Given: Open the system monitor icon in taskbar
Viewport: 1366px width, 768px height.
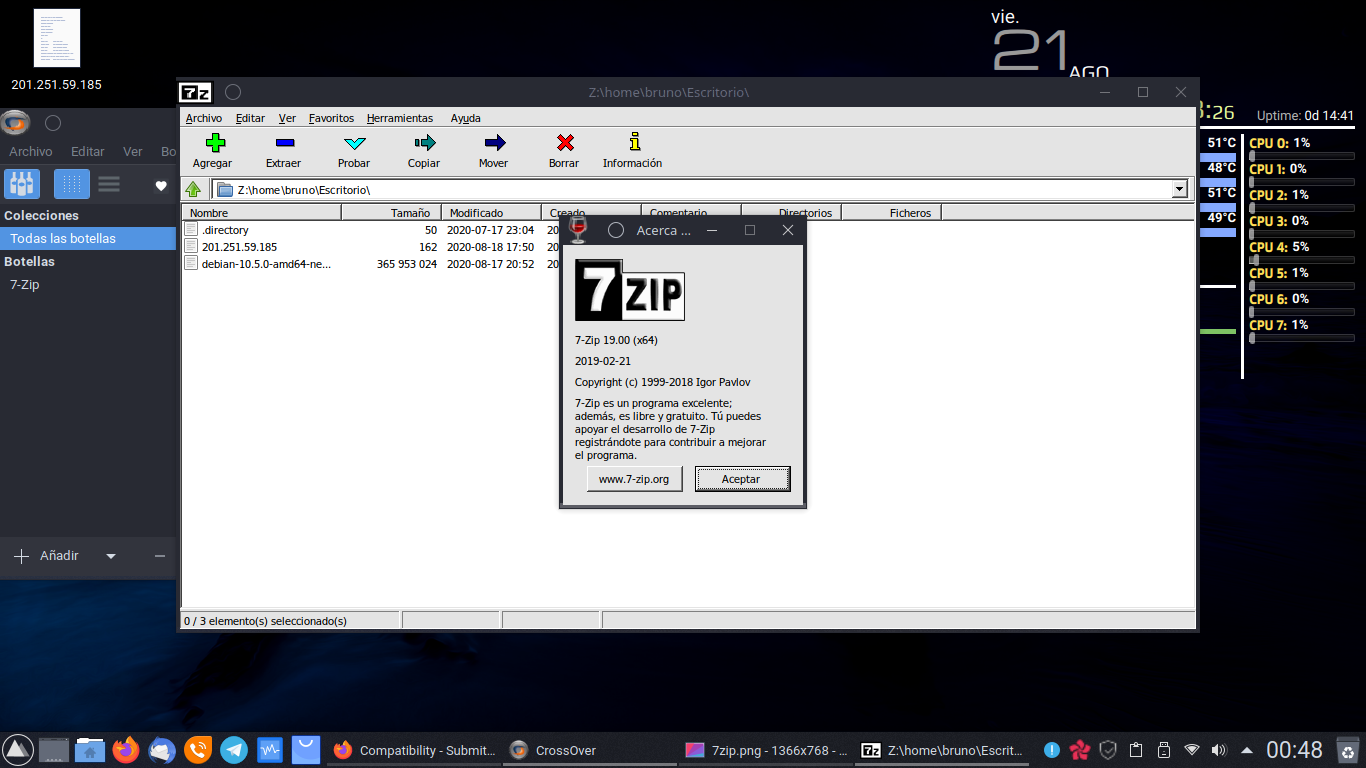Looking at the screenshot, I should (x=270, y=749).
